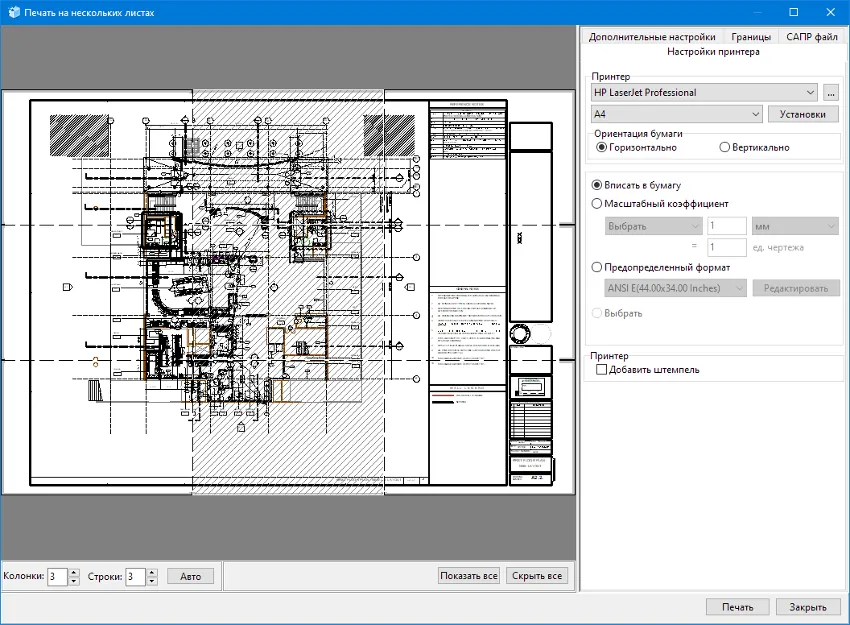Open the disabled Выбрать scale dropdown

pos(654,226)
